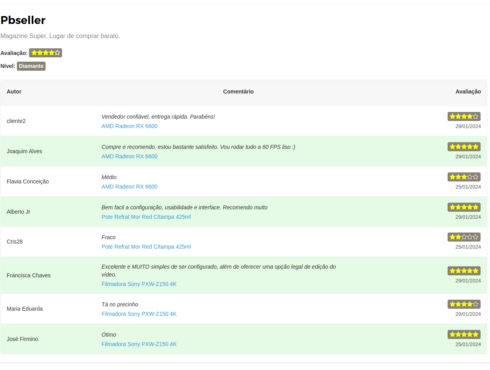Click cliente2's four-star rating badge
The width and height of the screenshot is (490, 370).
464,116
